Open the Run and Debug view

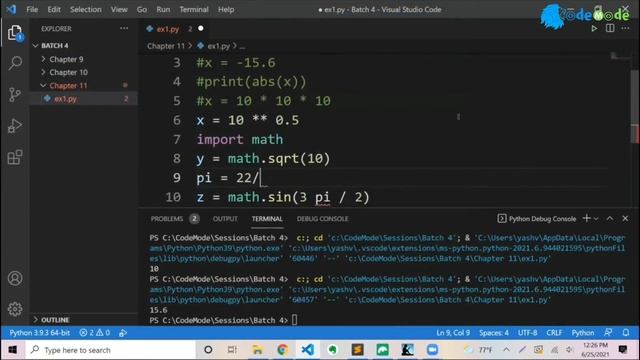[15, 126]
